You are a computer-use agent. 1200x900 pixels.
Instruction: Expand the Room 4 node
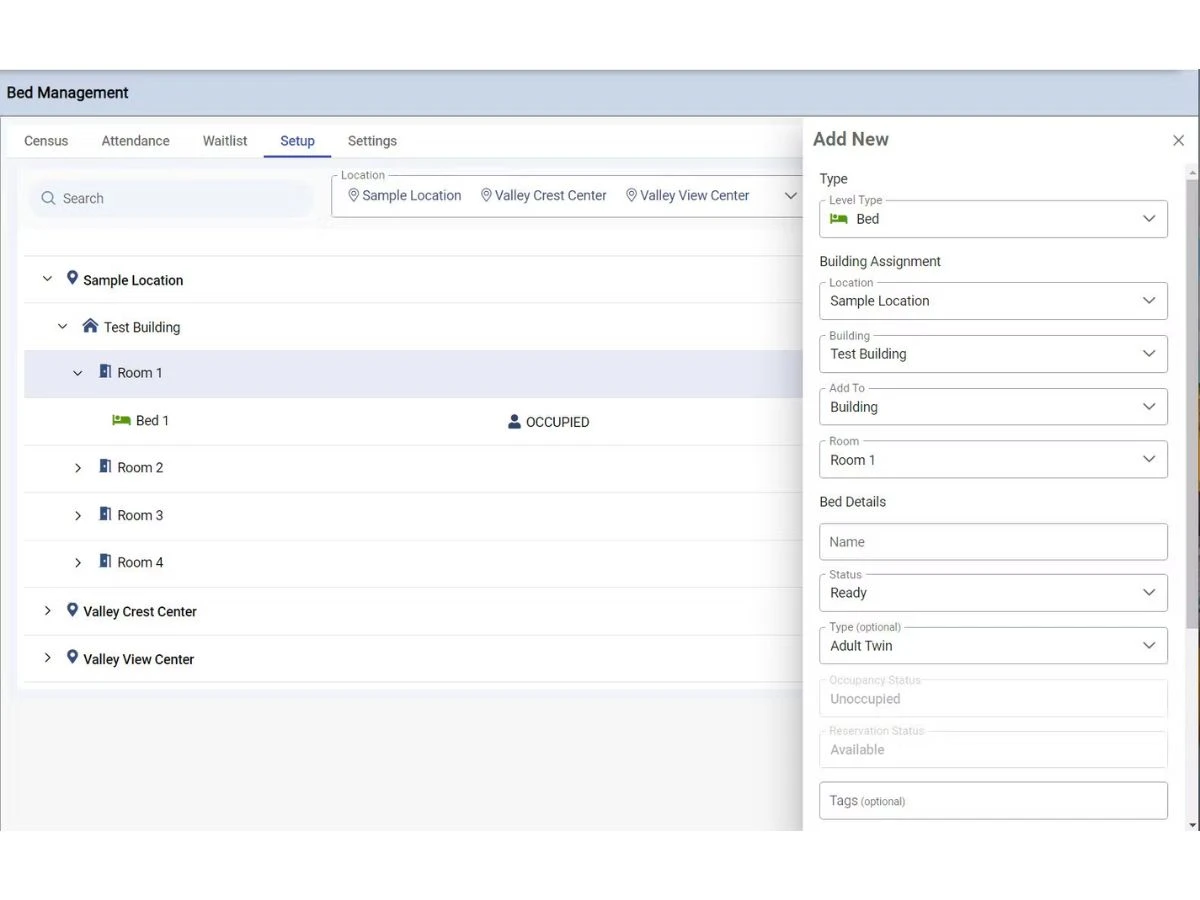coord(78,563)
